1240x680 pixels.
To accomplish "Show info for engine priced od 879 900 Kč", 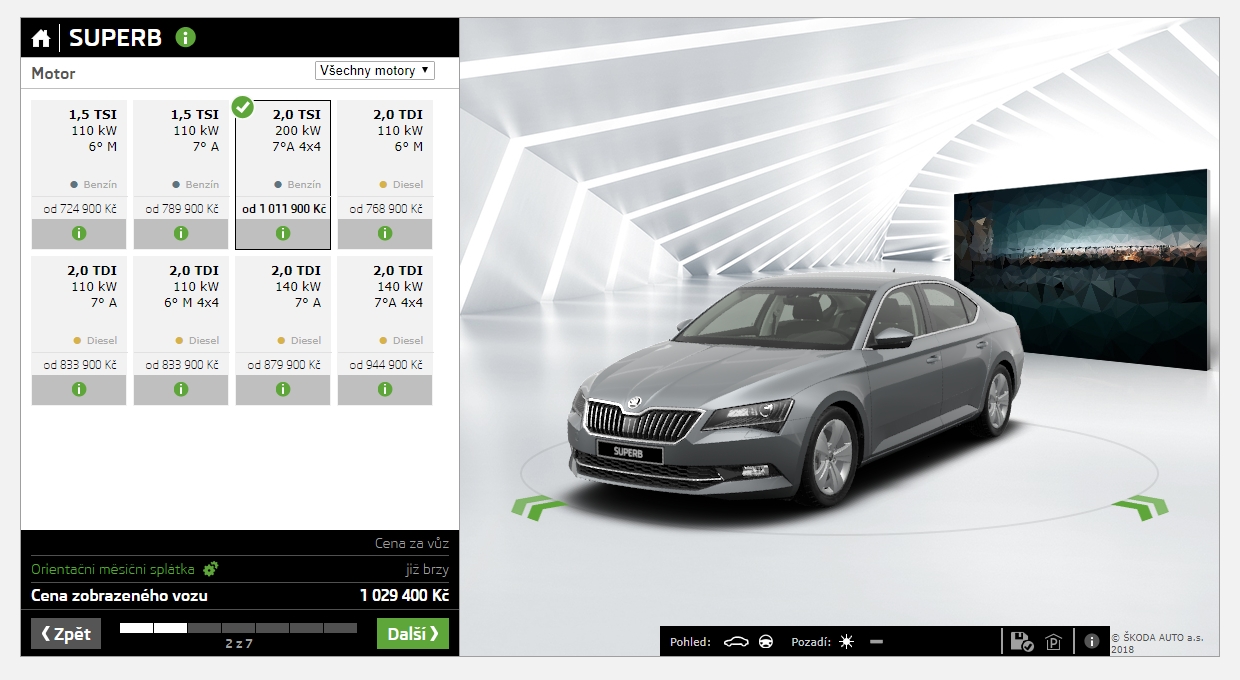I will coord(283,389).
